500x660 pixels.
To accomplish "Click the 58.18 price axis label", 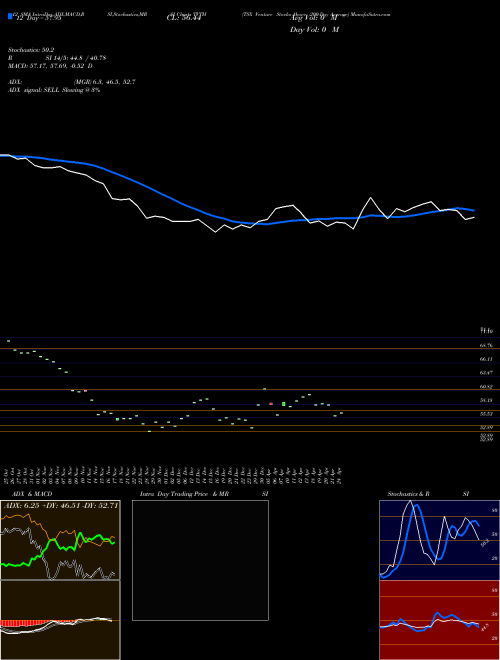I will pyautogui.click(x=486, y=400).
